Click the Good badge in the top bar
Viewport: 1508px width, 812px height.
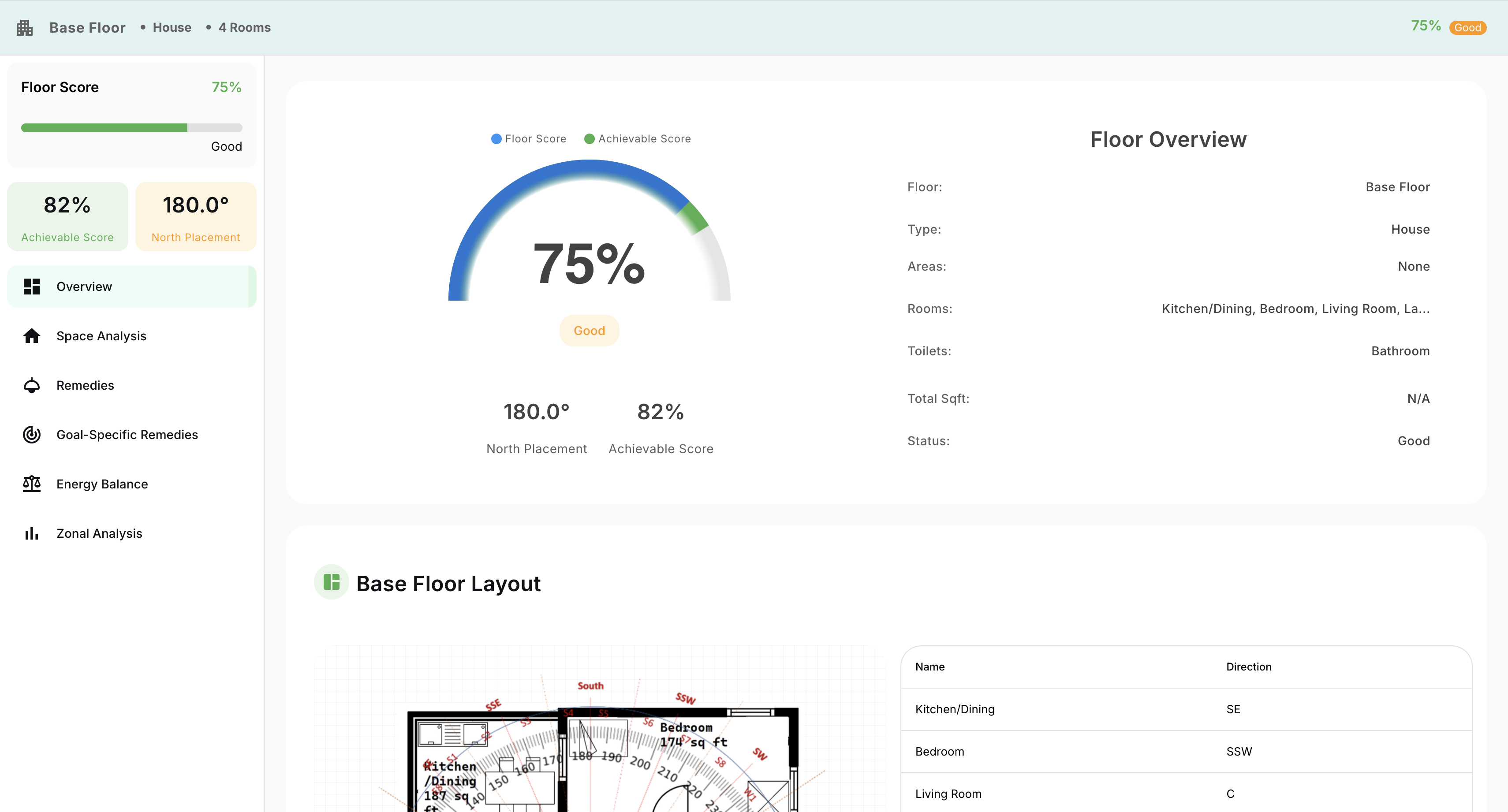tap(1467, 27)
